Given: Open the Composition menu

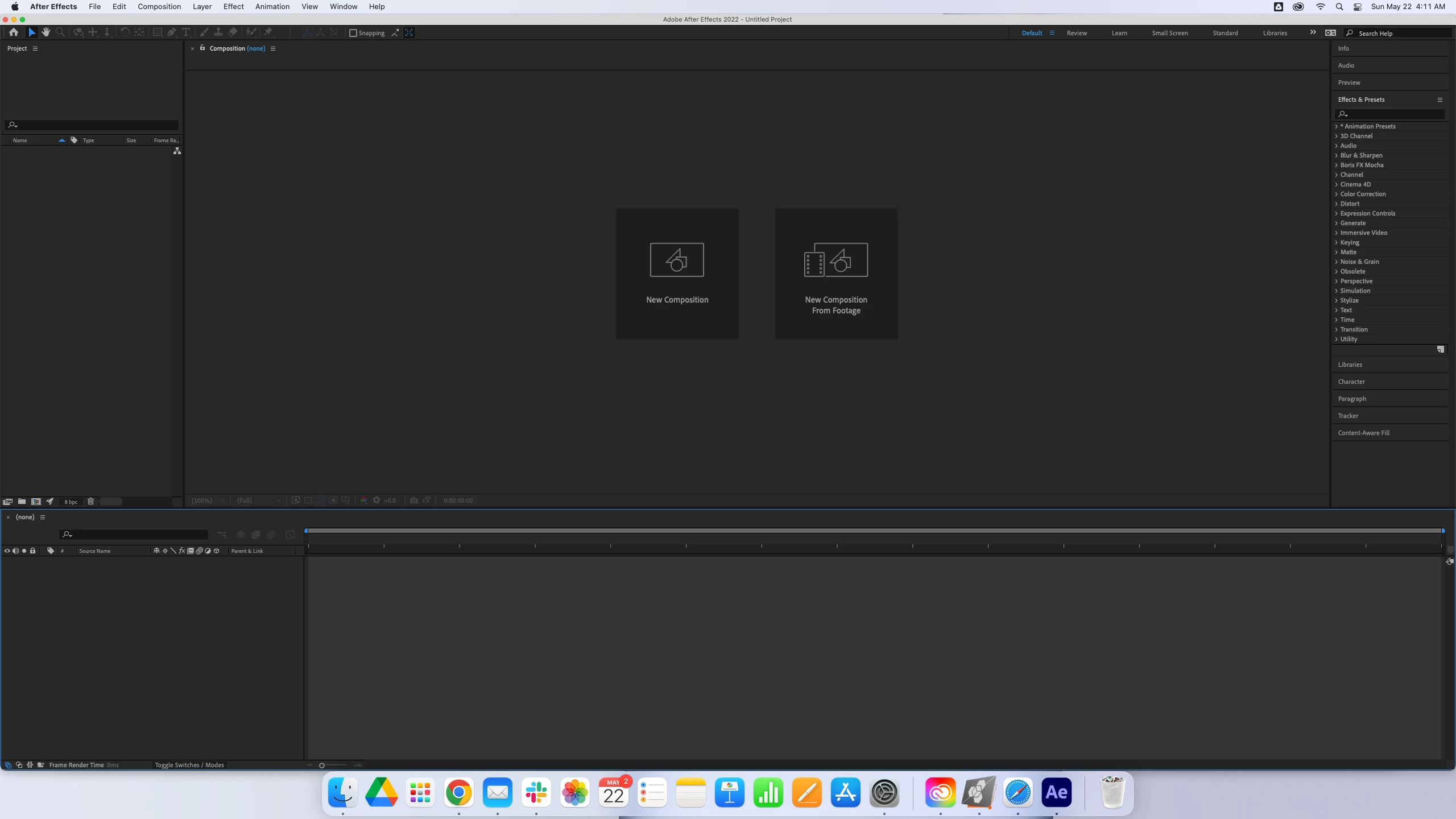Looking at the screenshot, I should coord(159,7).
